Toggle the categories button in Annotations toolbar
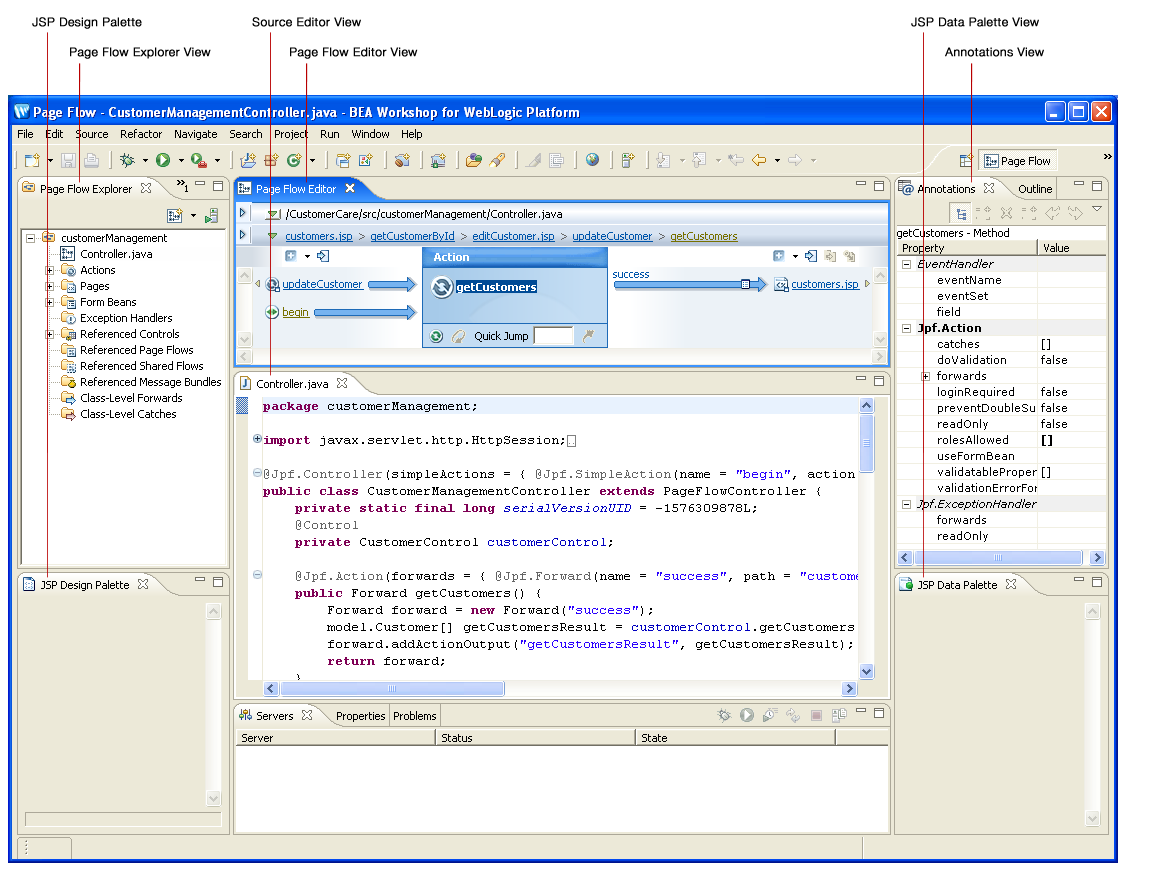The height and width of the screenshot is (869, 1166). (962, 214)
